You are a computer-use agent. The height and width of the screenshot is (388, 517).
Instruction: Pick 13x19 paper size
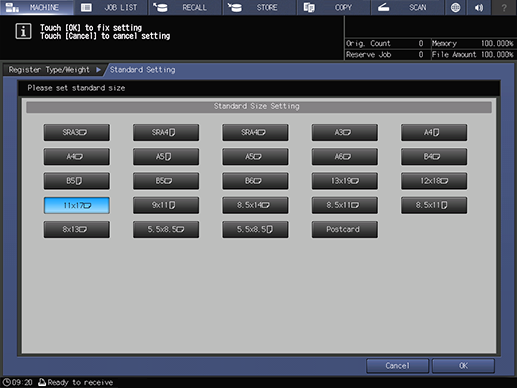point(344,181)
